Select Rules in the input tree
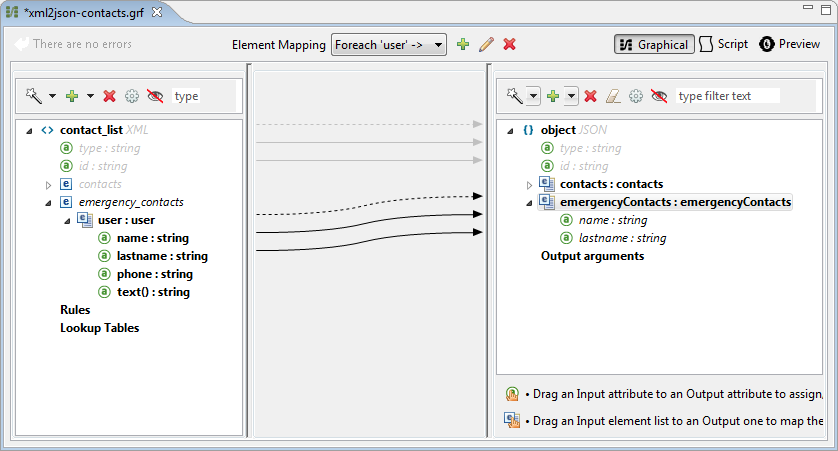The height and width of the screenshot is (451, 838). click(75, 310)
